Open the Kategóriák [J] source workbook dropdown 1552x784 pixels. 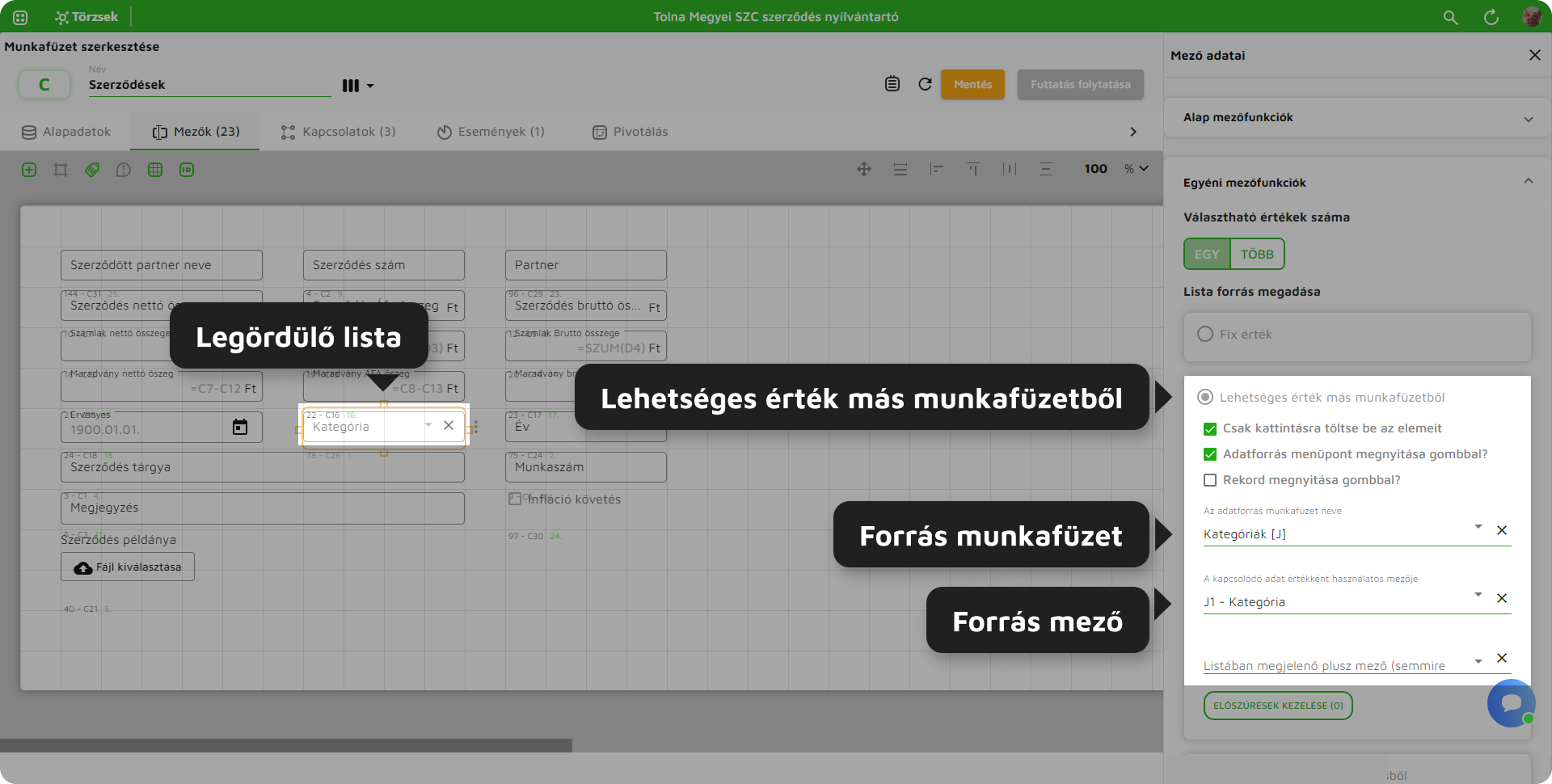[1478, 527]
